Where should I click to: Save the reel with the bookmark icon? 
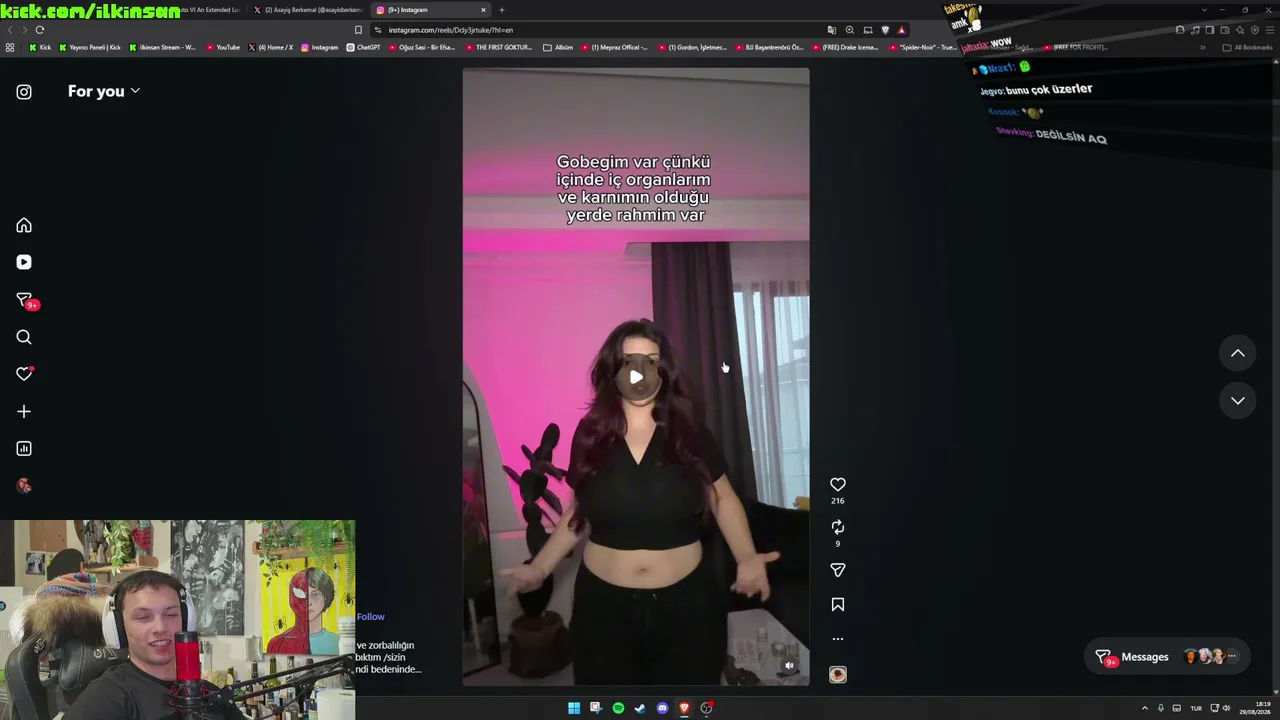[x=838, y=605]
